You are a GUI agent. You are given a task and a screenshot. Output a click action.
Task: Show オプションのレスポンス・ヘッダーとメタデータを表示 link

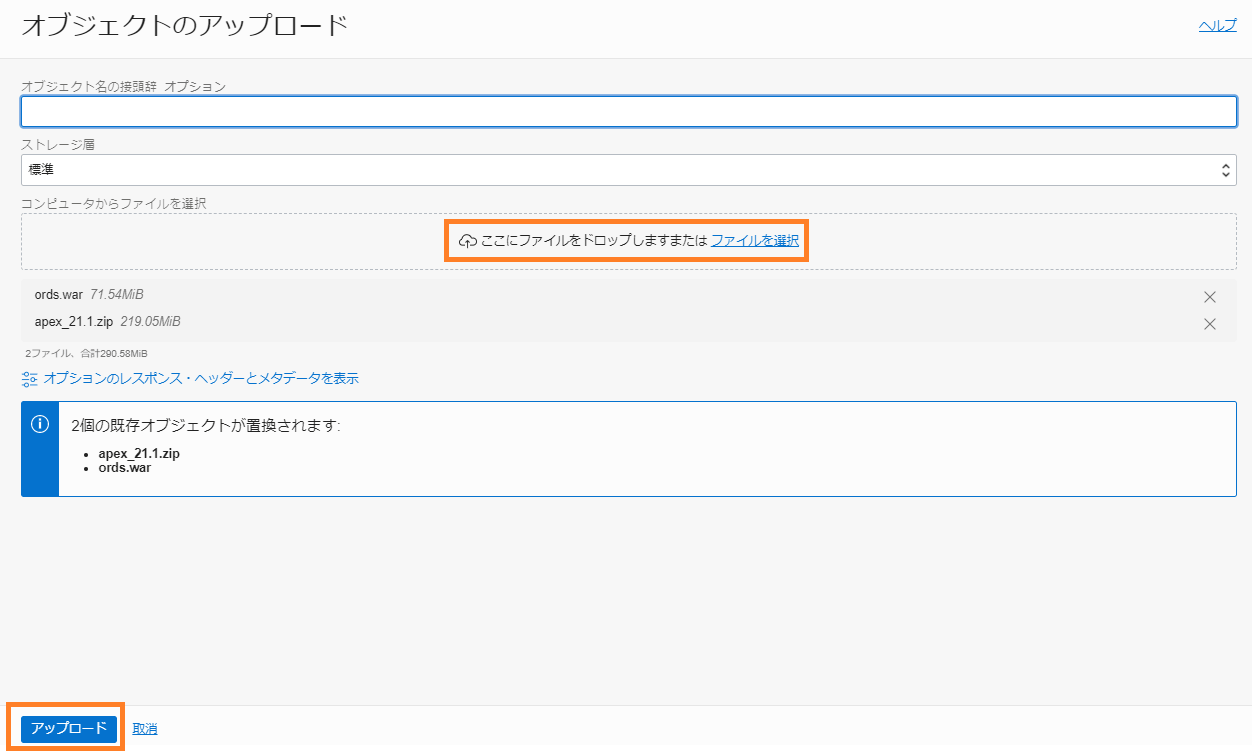coord(201,379)
